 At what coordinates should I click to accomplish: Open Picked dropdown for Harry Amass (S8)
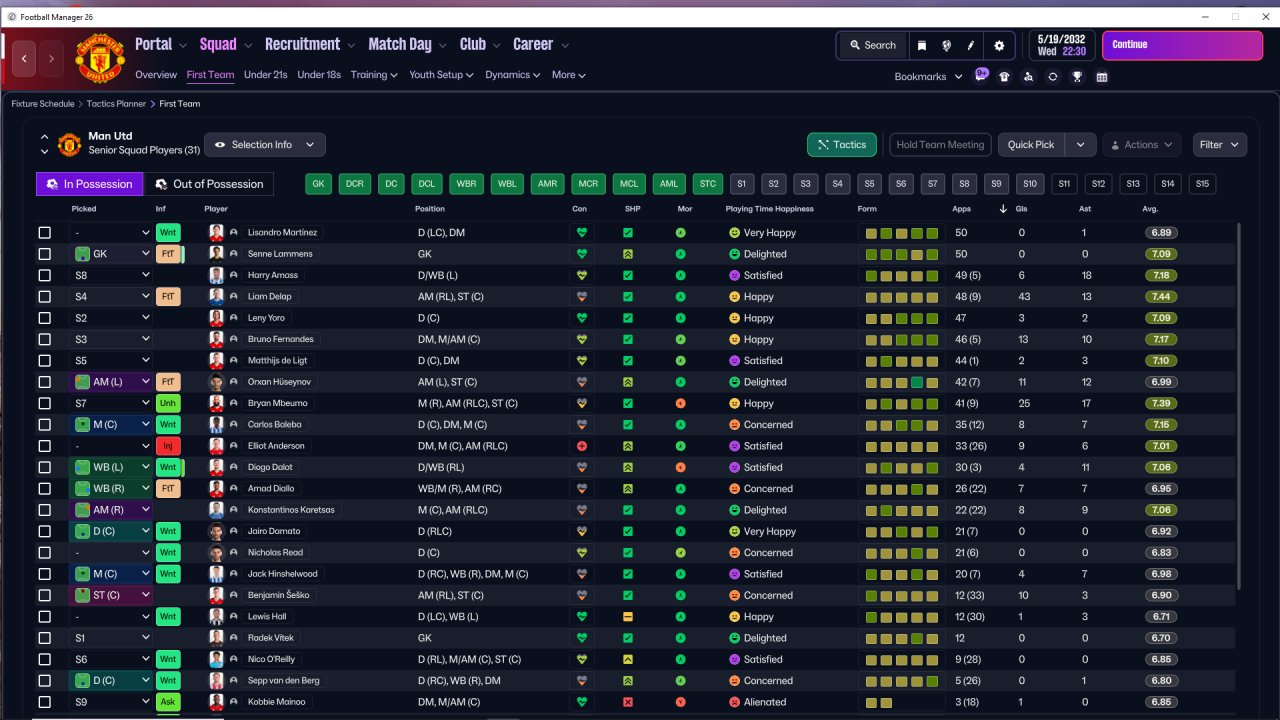pos(110,275)
